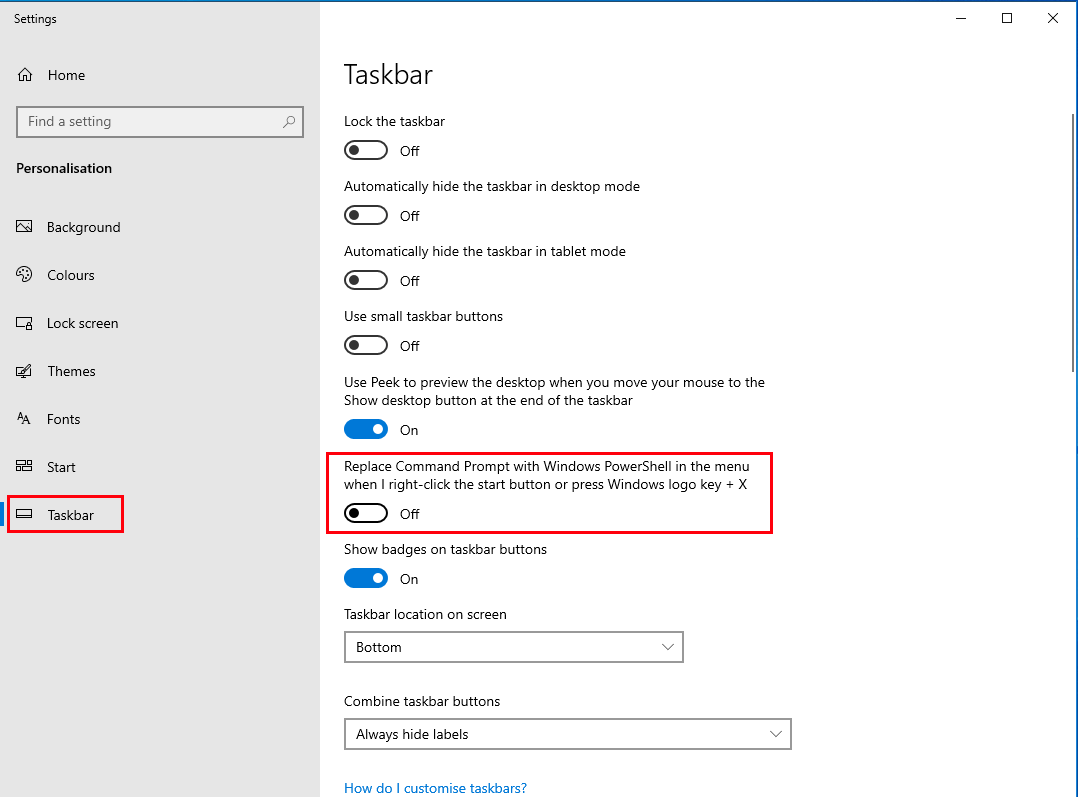Open the Combine taskbar buttons dropdown
Screen dimensions: 1078x797
coord(568,734)
